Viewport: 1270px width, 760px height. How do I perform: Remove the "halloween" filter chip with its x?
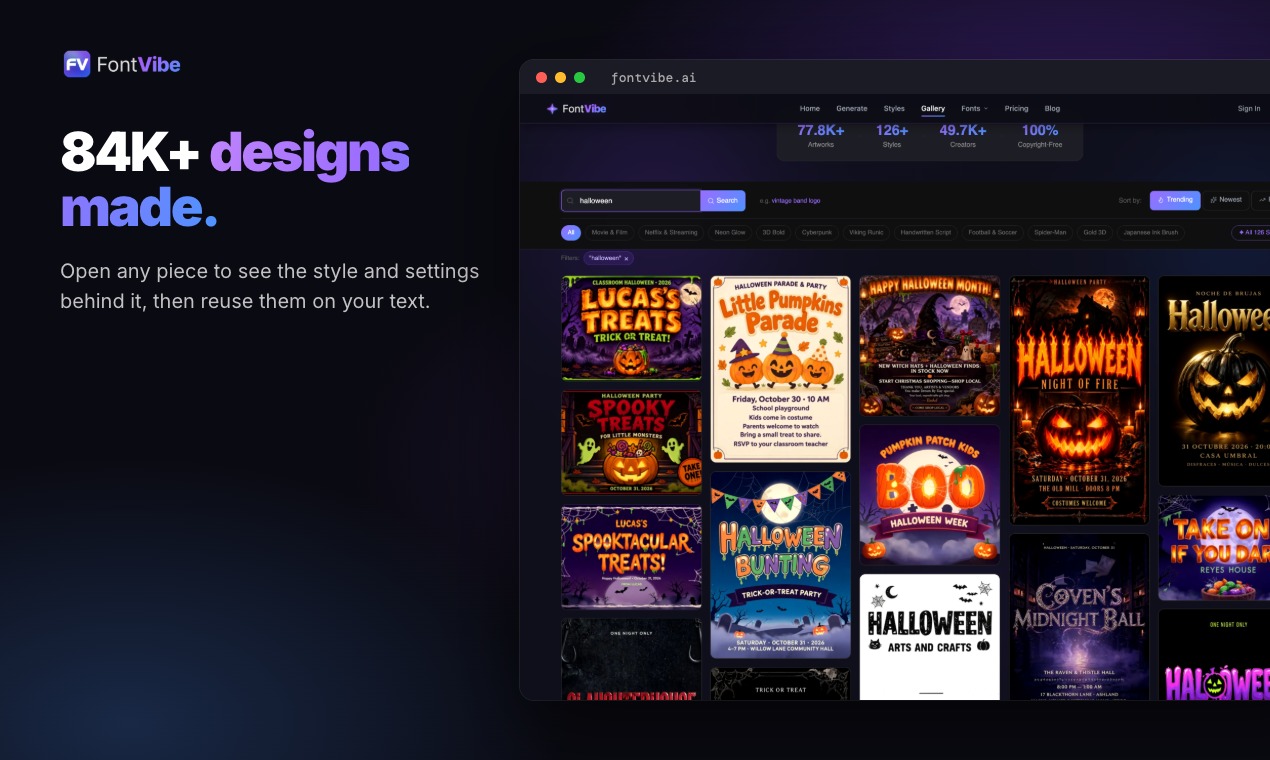coord(626,258)
